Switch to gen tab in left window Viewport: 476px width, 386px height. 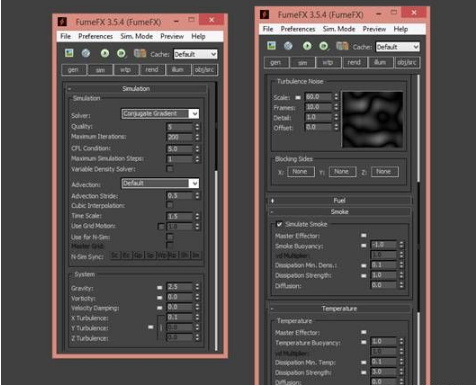(x=74, y=70)
